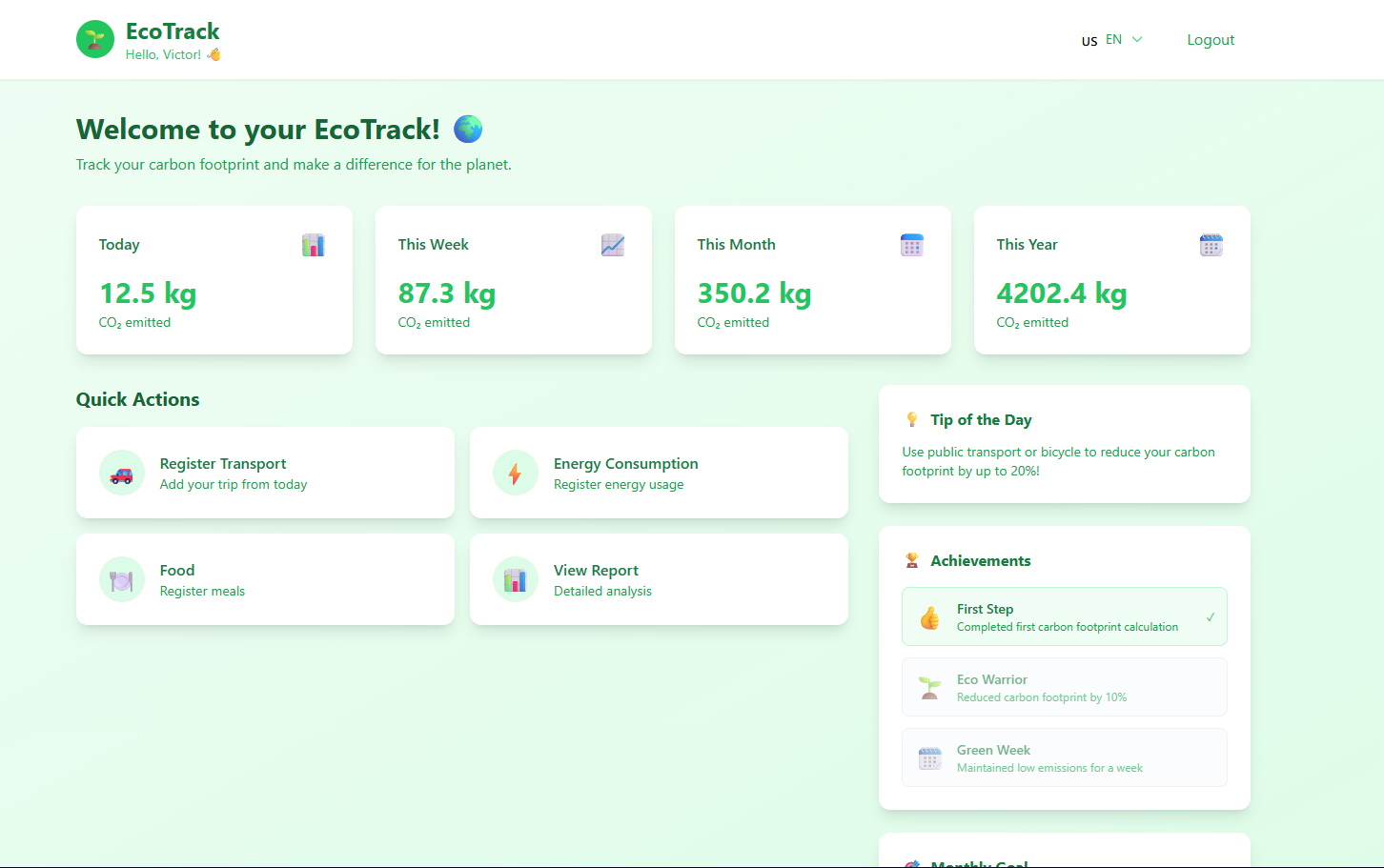Image resolution: width=1384 pixels, height=868 pixels.
Task: Click the bar chart icon on Today card
Action: 314,245
